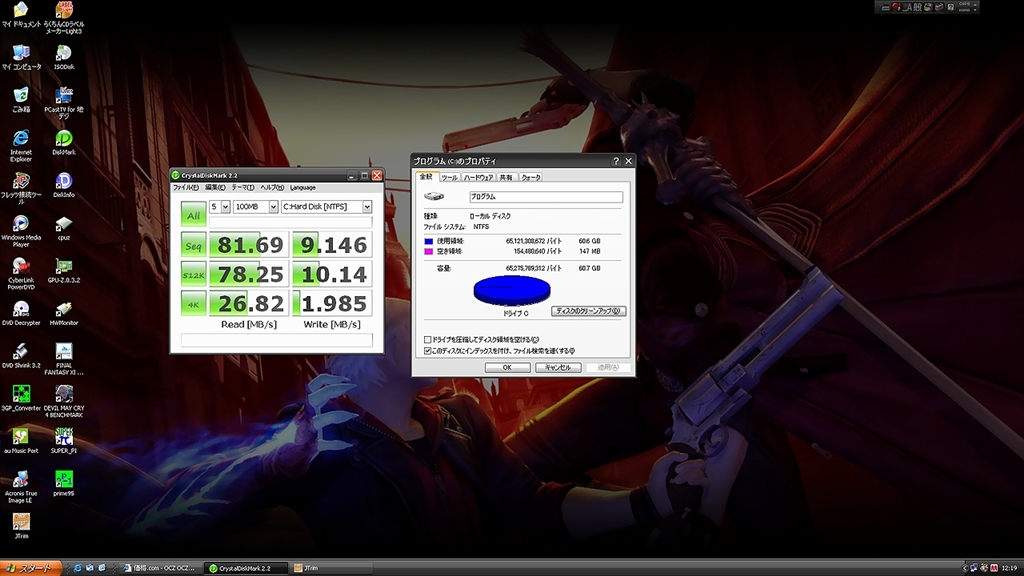Run the 4K benchmark test
The width and height of the screenshot is (1024, 576).
point(193,304)
